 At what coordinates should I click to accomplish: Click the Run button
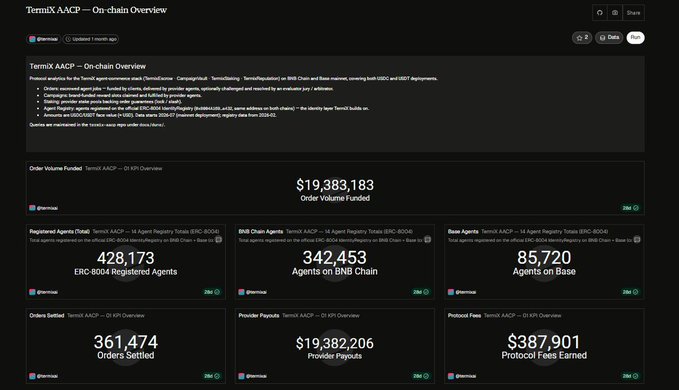635,38
